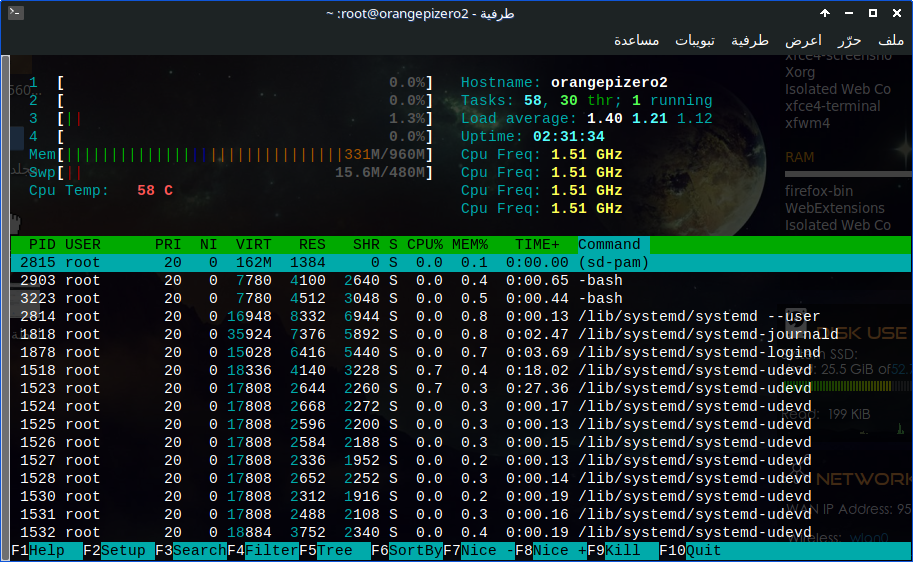Image resolution: width=913 pixels, height=562 pixels.
Task: Click the F5 Tree view toggle
Action: [x=335, y=551]
